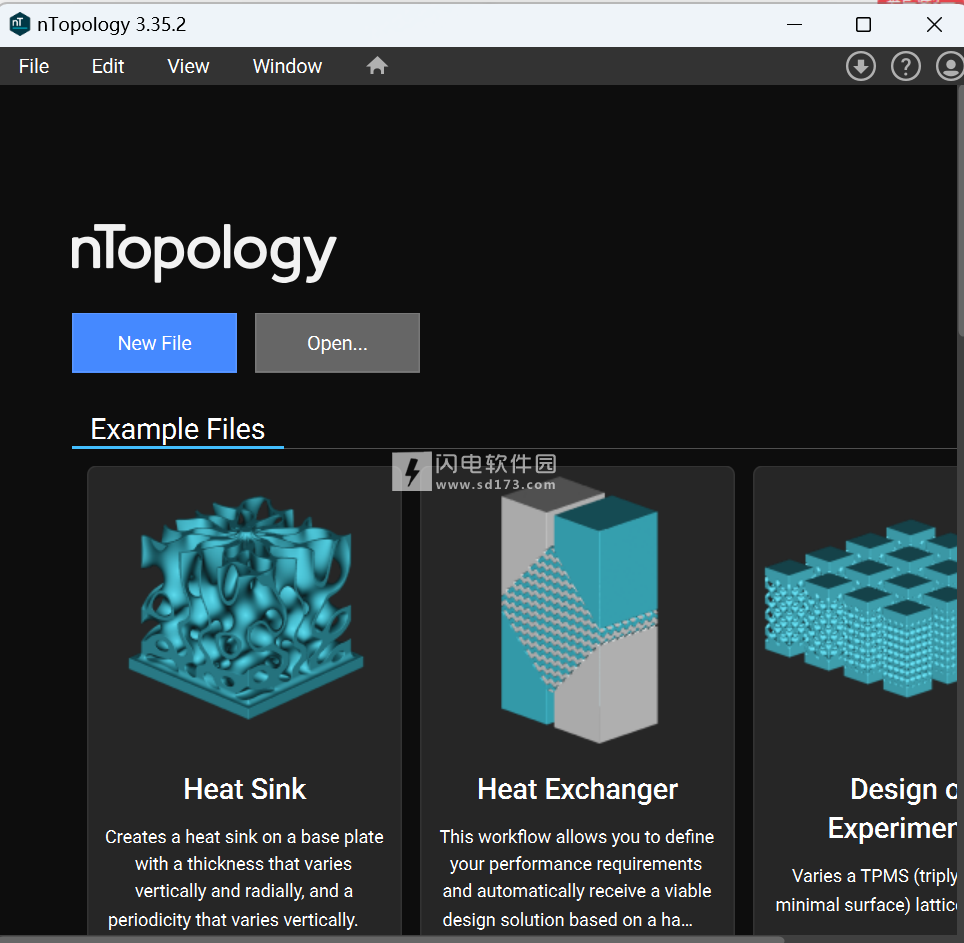
Task: Click the Heat Sink title text
Action: pyautogui.click(x=244, y=789)
